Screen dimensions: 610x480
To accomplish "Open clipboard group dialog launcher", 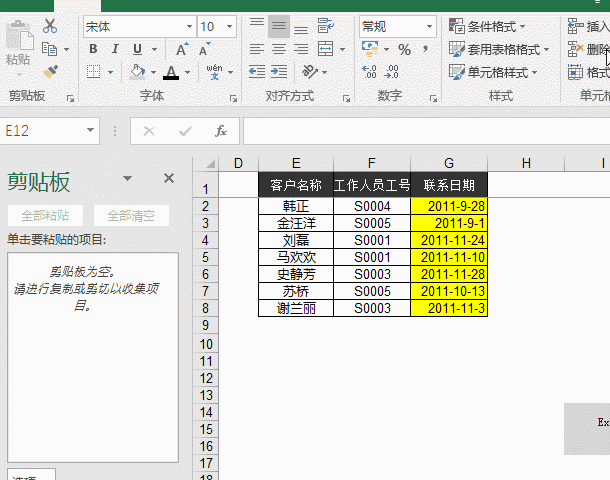I will pyautogui.click(x=70, y=99).
